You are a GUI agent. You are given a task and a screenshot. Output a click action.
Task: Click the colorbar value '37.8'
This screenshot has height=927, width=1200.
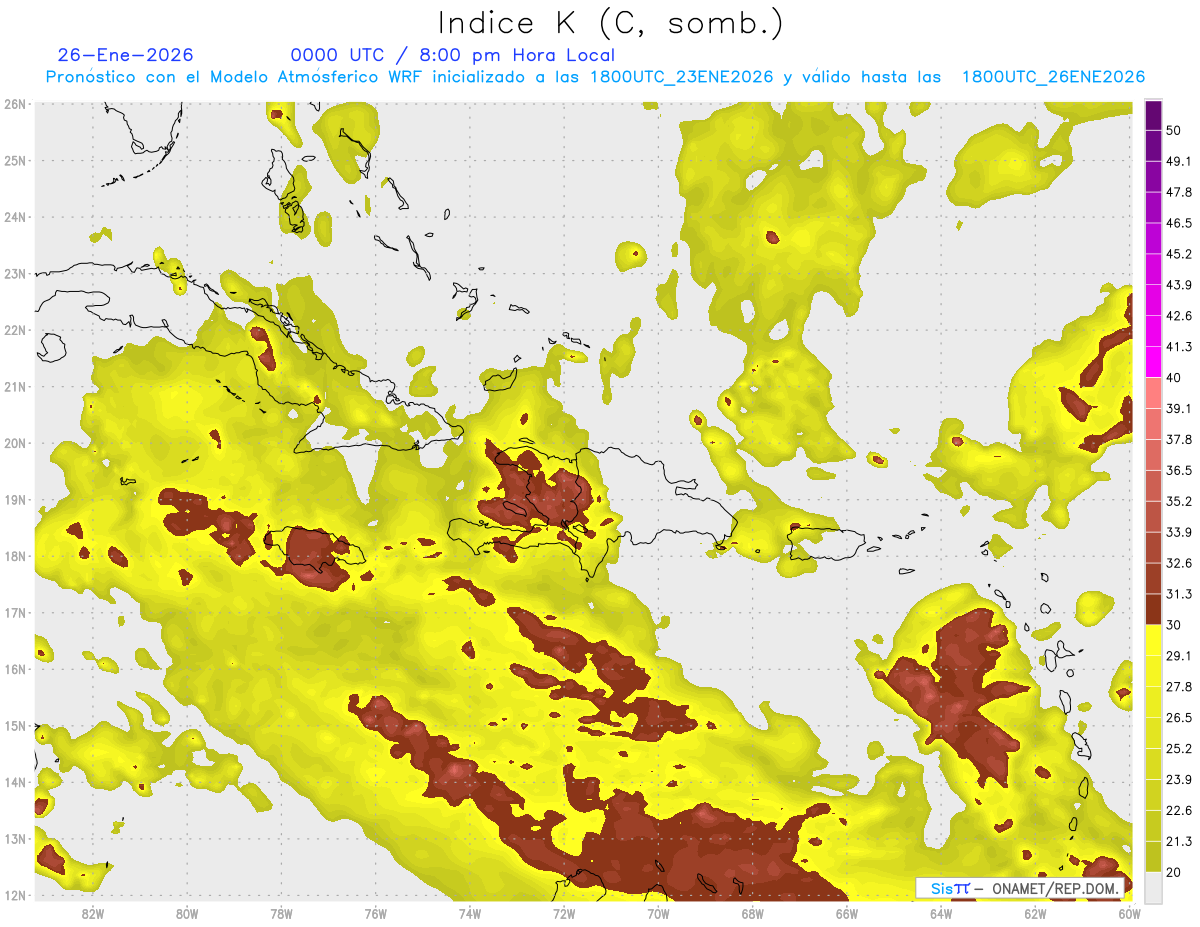[x=1178, y=439]
